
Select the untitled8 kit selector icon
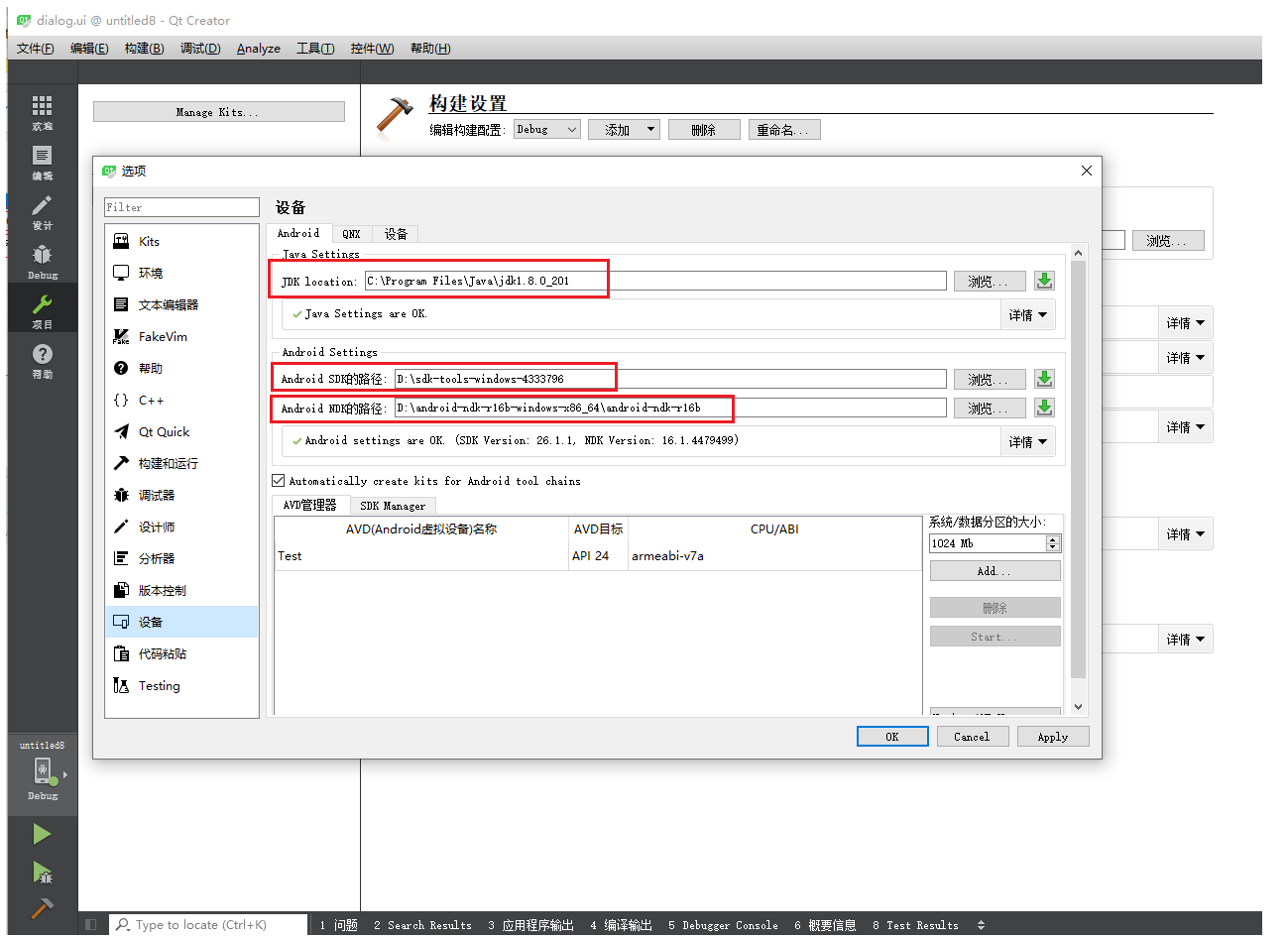[x=42, y=773]
